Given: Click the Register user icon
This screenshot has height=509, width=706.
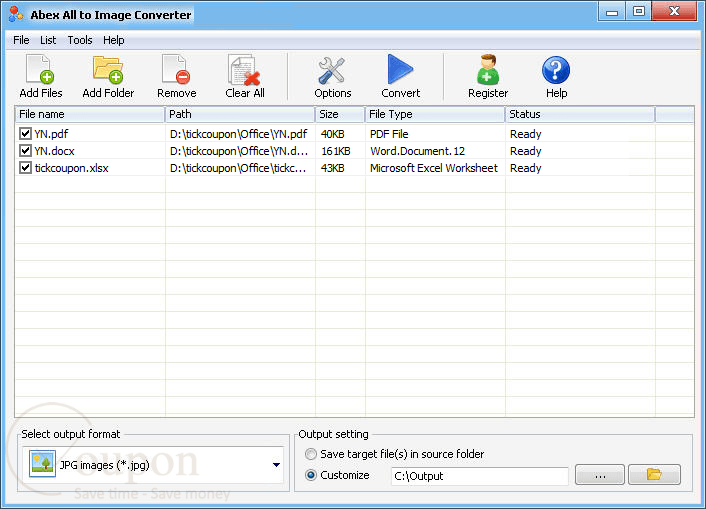Looking at the screenshot, I should (488, 70).
